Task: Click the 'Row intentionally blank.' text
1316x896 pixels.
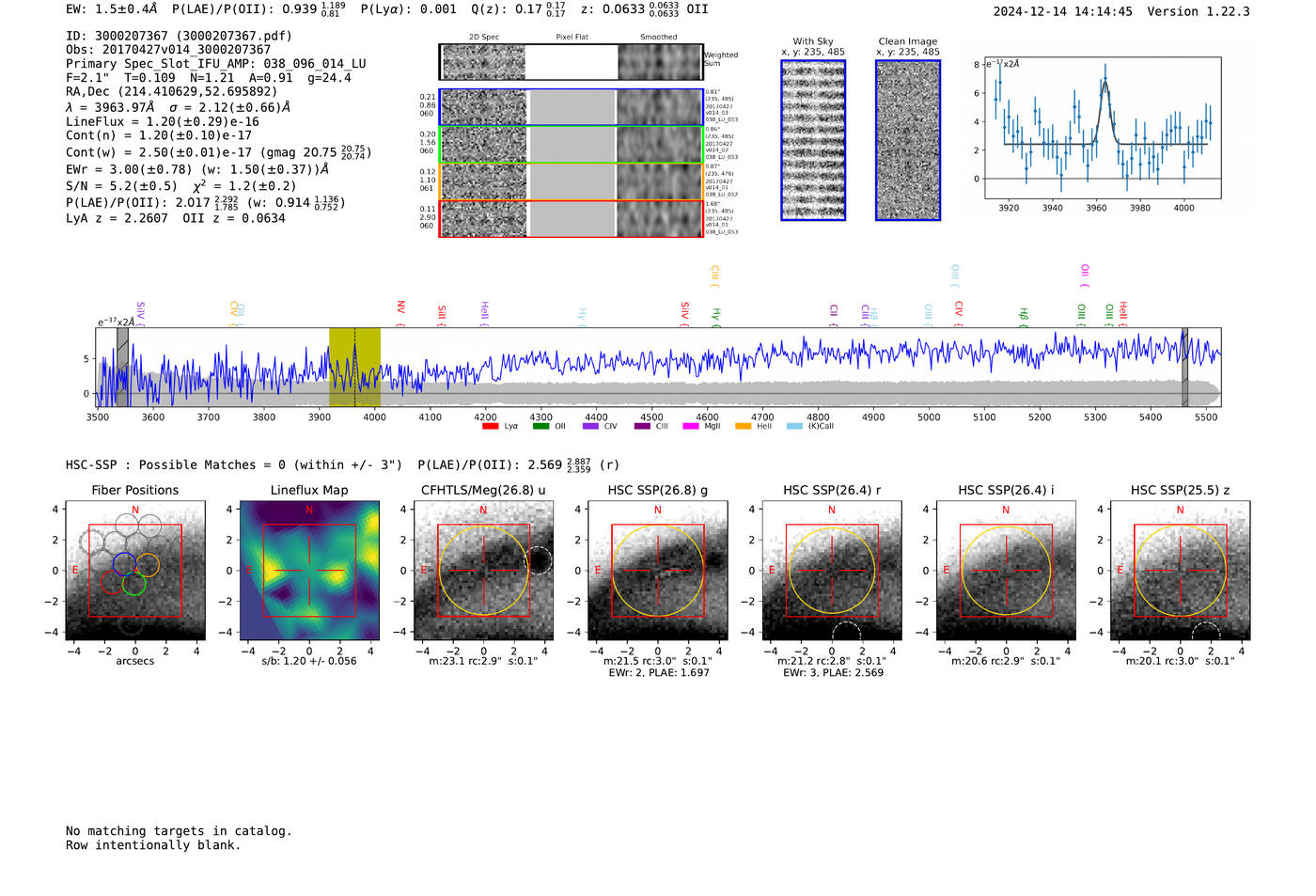Action: (153, 845)
